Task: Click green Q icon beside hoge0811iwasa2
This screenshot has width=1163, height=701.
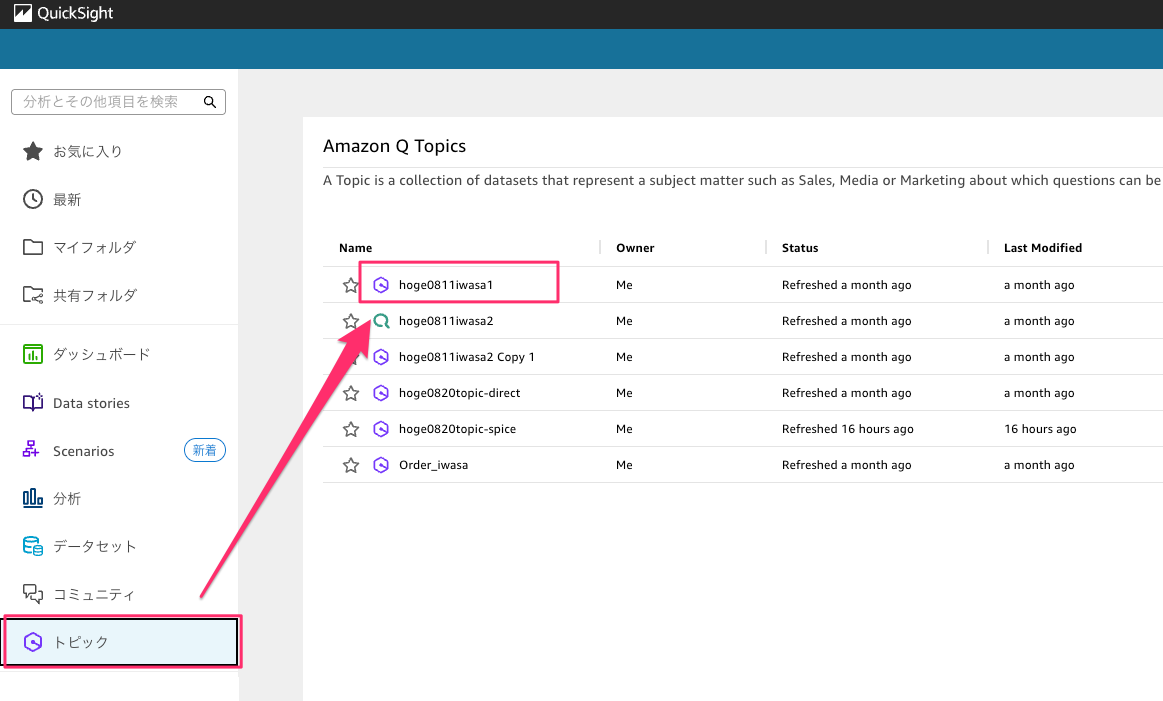Action: click(x=381, y=321)
